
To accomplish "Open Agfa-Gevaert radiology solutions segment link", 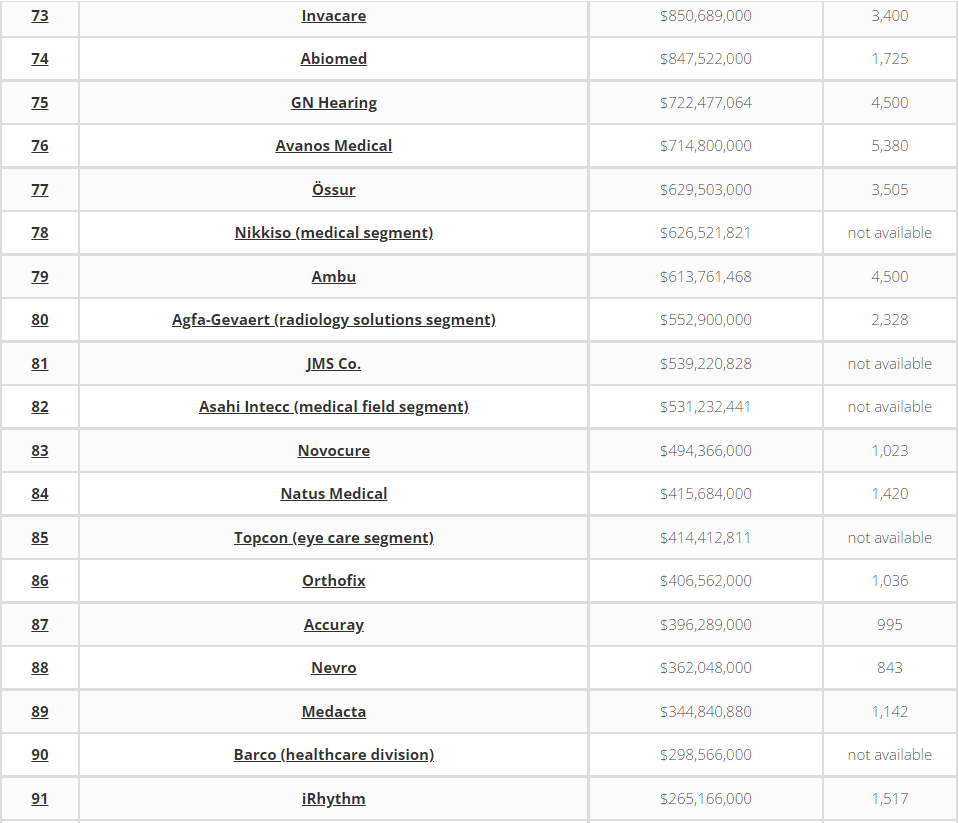I will 333,320.
